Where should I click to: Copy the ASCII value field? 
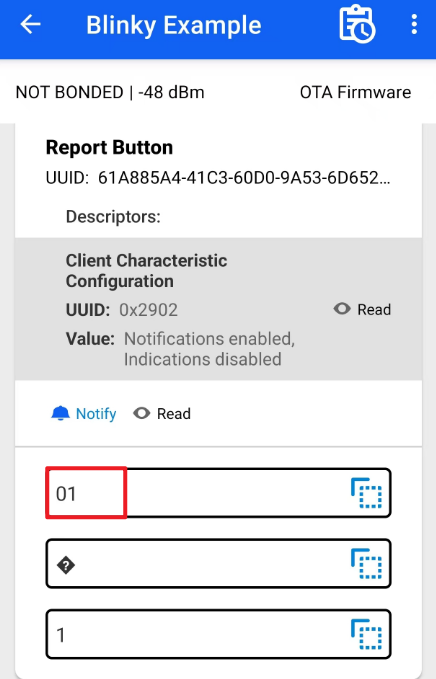click(x=366, y=564)
